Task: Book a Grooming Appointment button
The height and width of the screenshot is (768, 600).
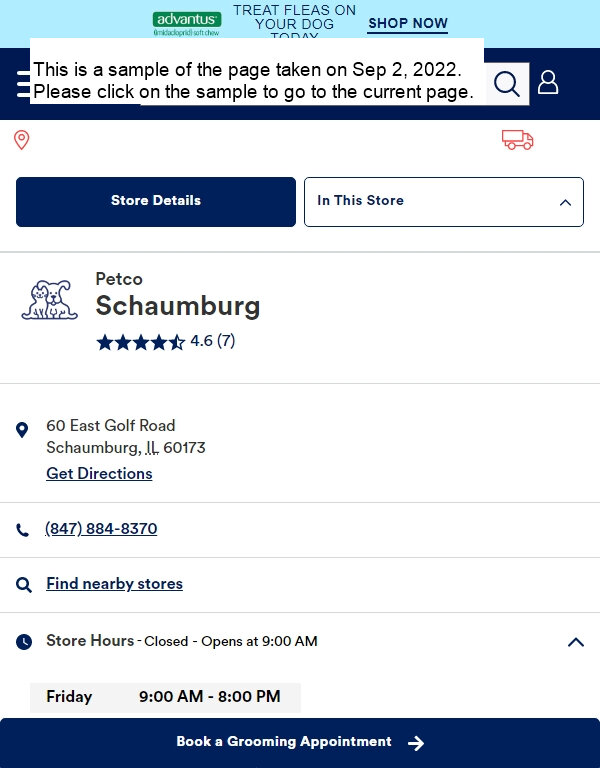Action: coord(300,743)
